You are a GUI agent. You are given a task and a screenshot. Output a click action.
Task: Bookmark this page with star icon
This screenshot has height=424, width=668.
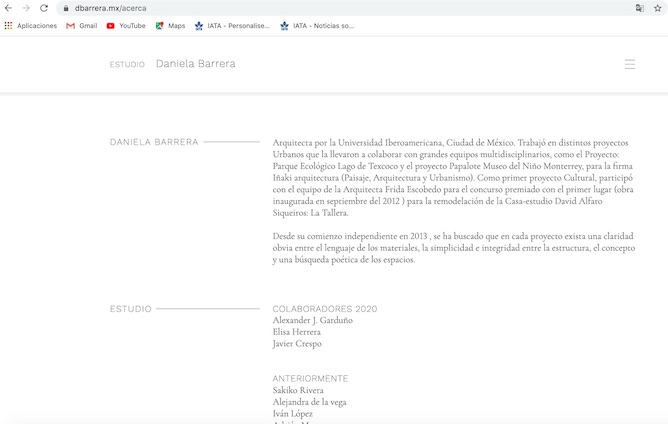tap(657, 8)
